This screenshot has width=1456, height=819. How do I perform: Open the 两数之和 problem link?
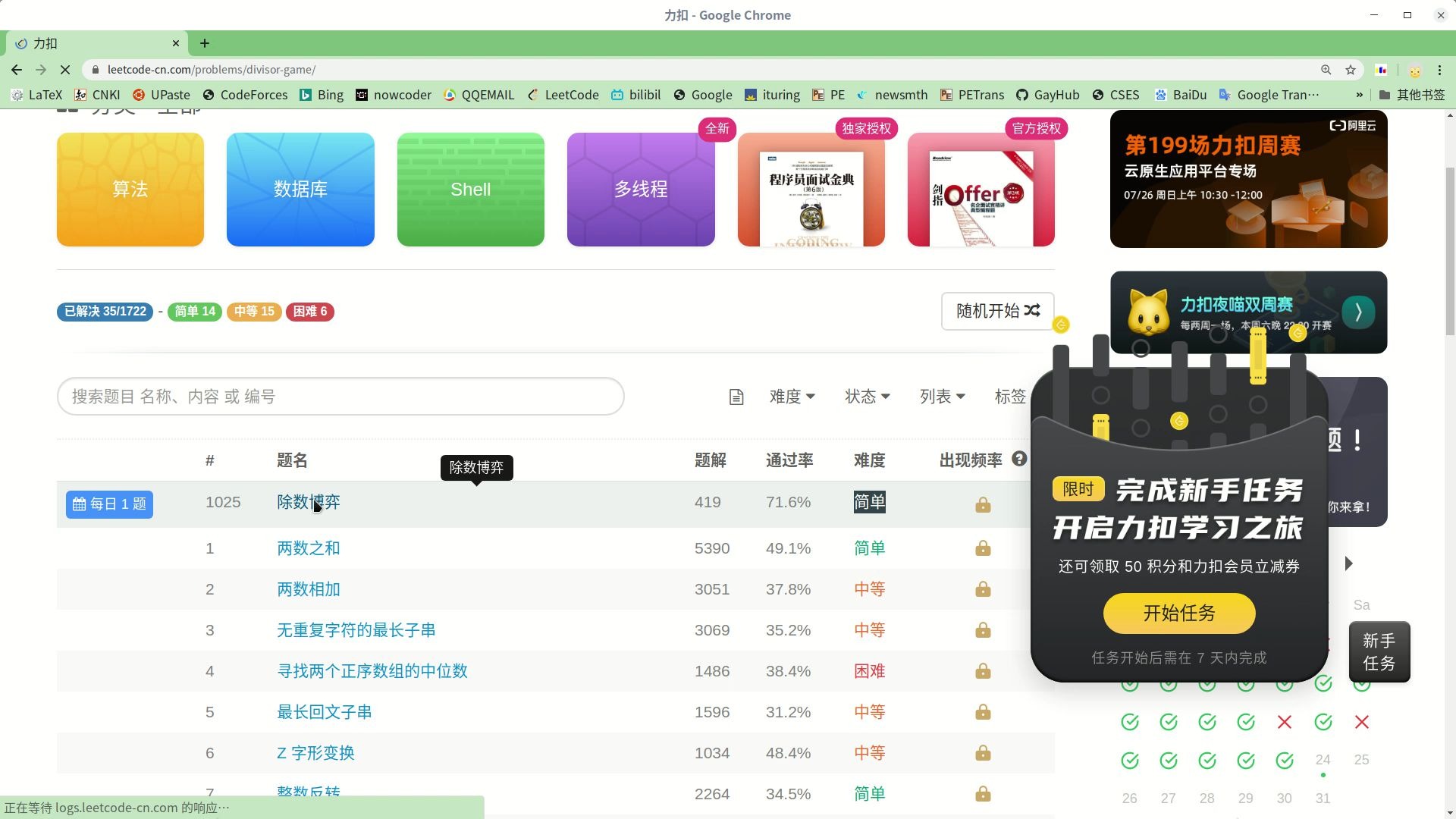click(308, 548)
